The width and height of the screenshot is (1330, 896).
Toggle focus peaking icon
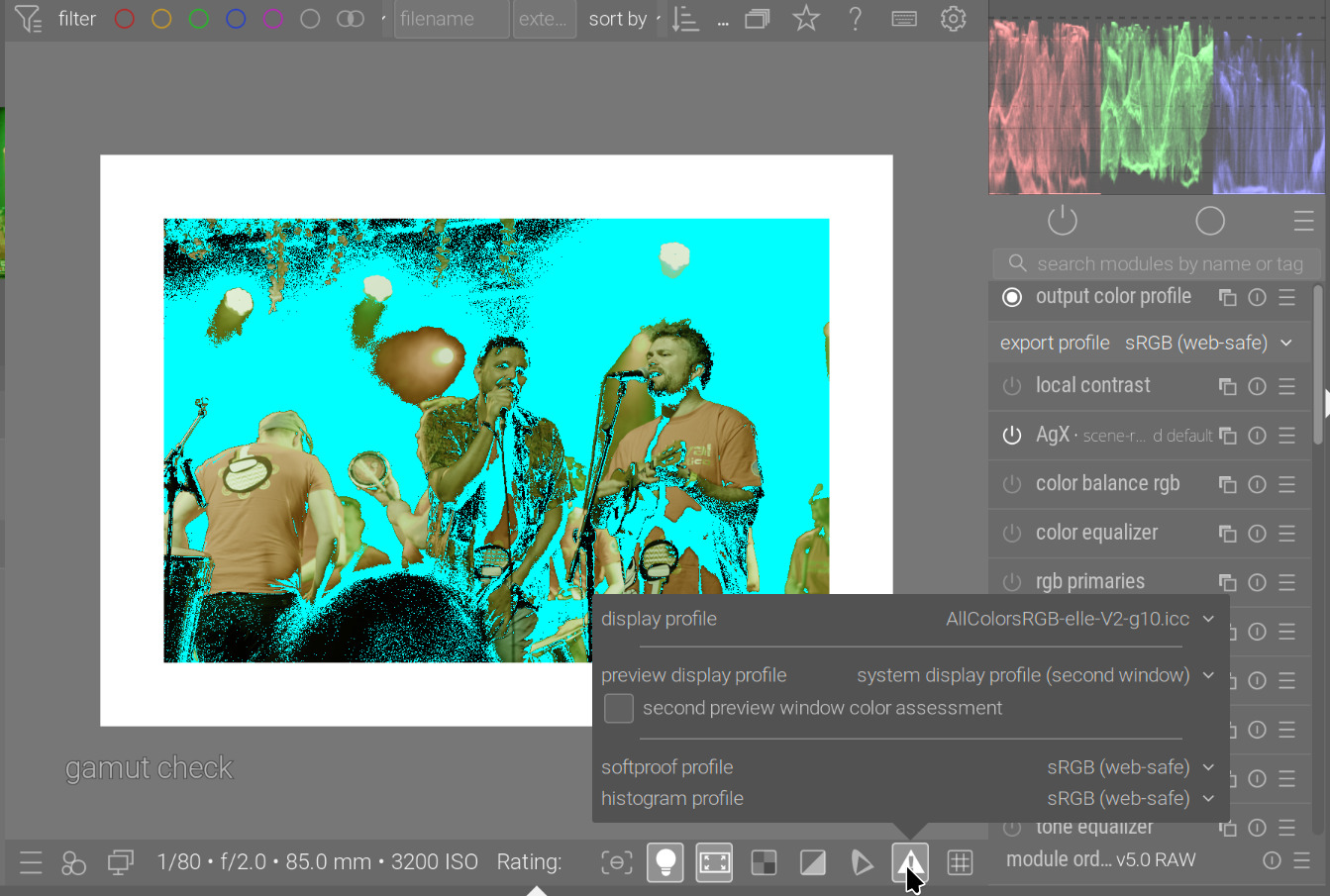pos(617,862)
